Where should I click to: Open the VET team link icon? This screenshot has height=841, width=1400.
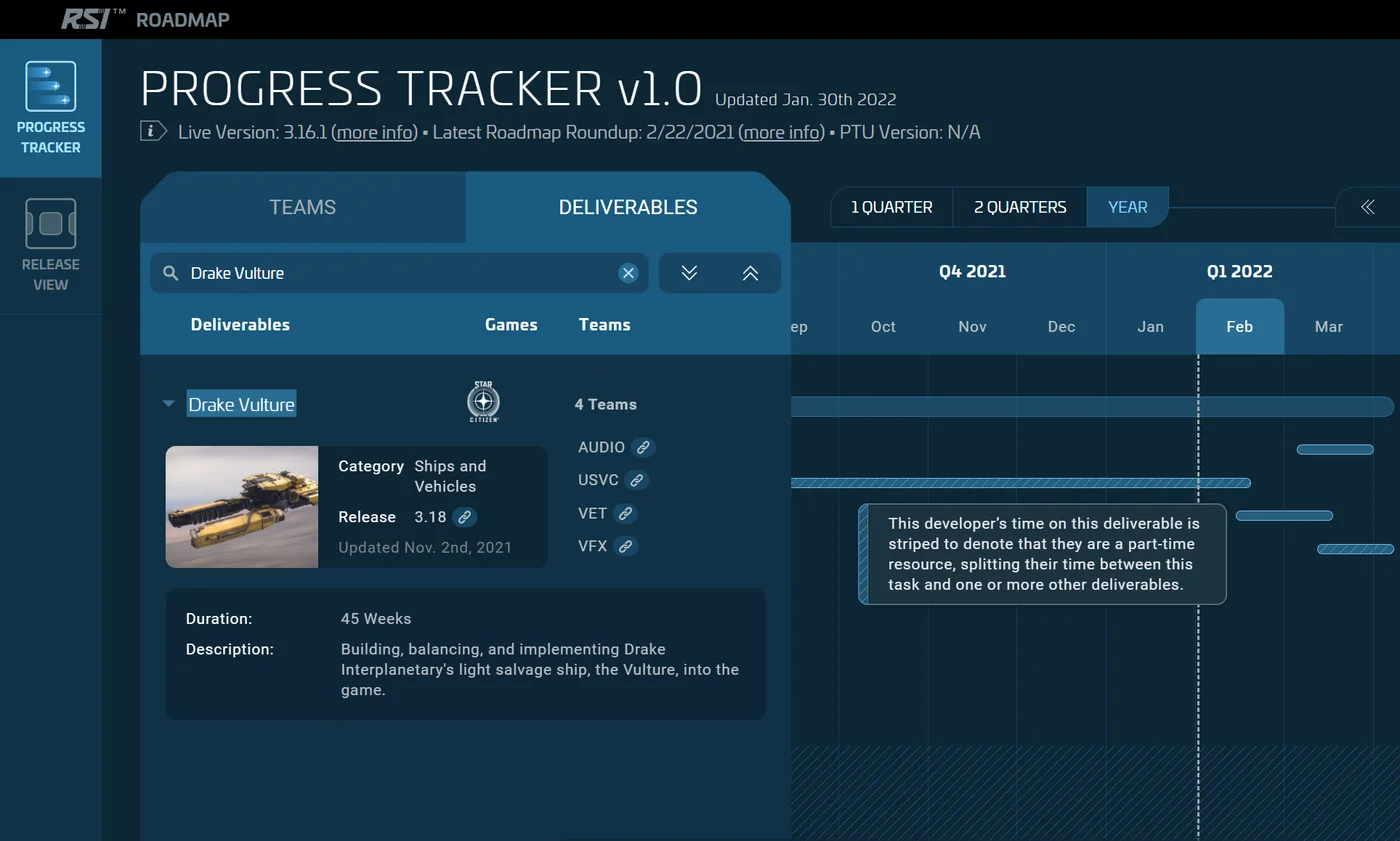(626, 513)
